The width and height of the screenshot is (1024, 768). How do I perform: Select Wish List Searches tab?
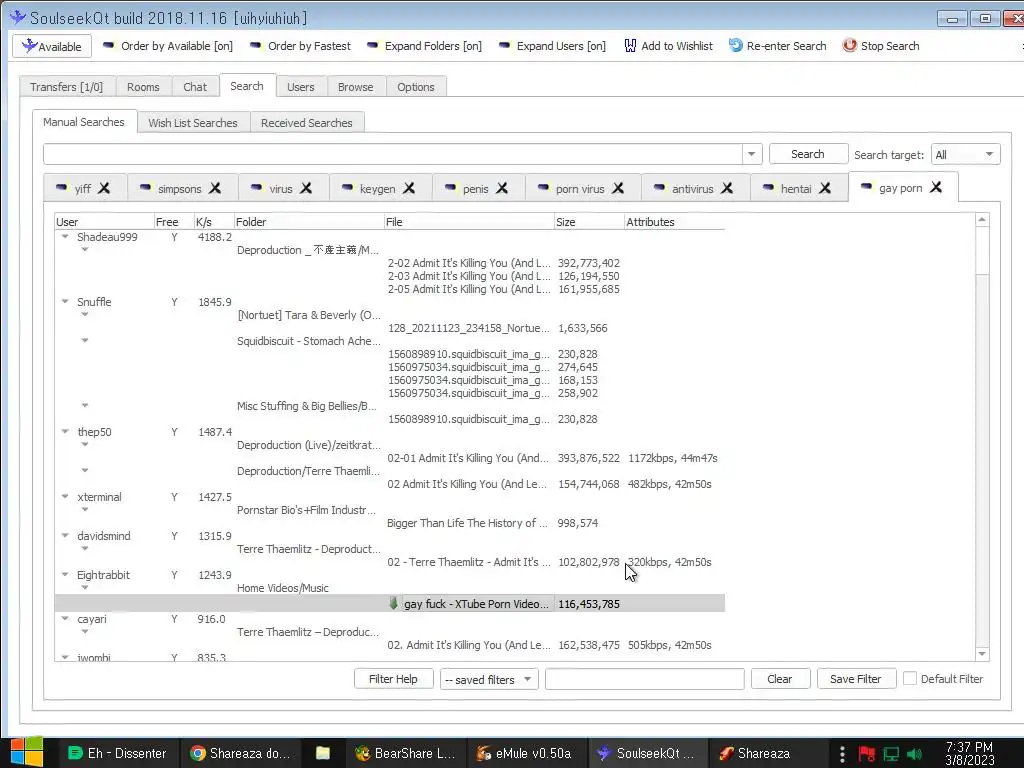[193, 123]
